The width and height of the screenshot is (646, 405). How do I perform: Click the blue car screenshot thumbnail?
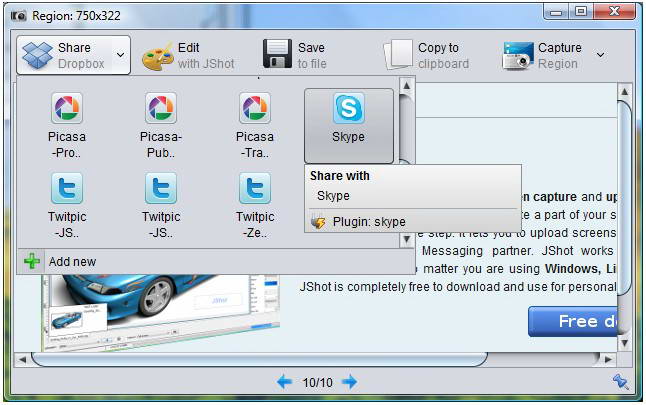coord(161,312)
